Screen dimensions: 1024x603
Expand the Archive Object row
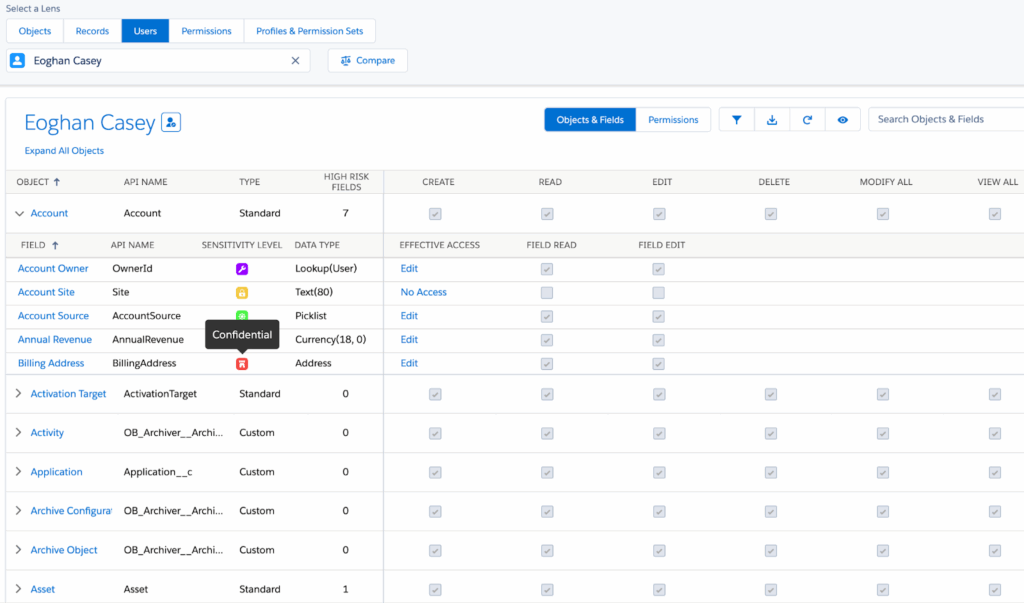point(18,550)
